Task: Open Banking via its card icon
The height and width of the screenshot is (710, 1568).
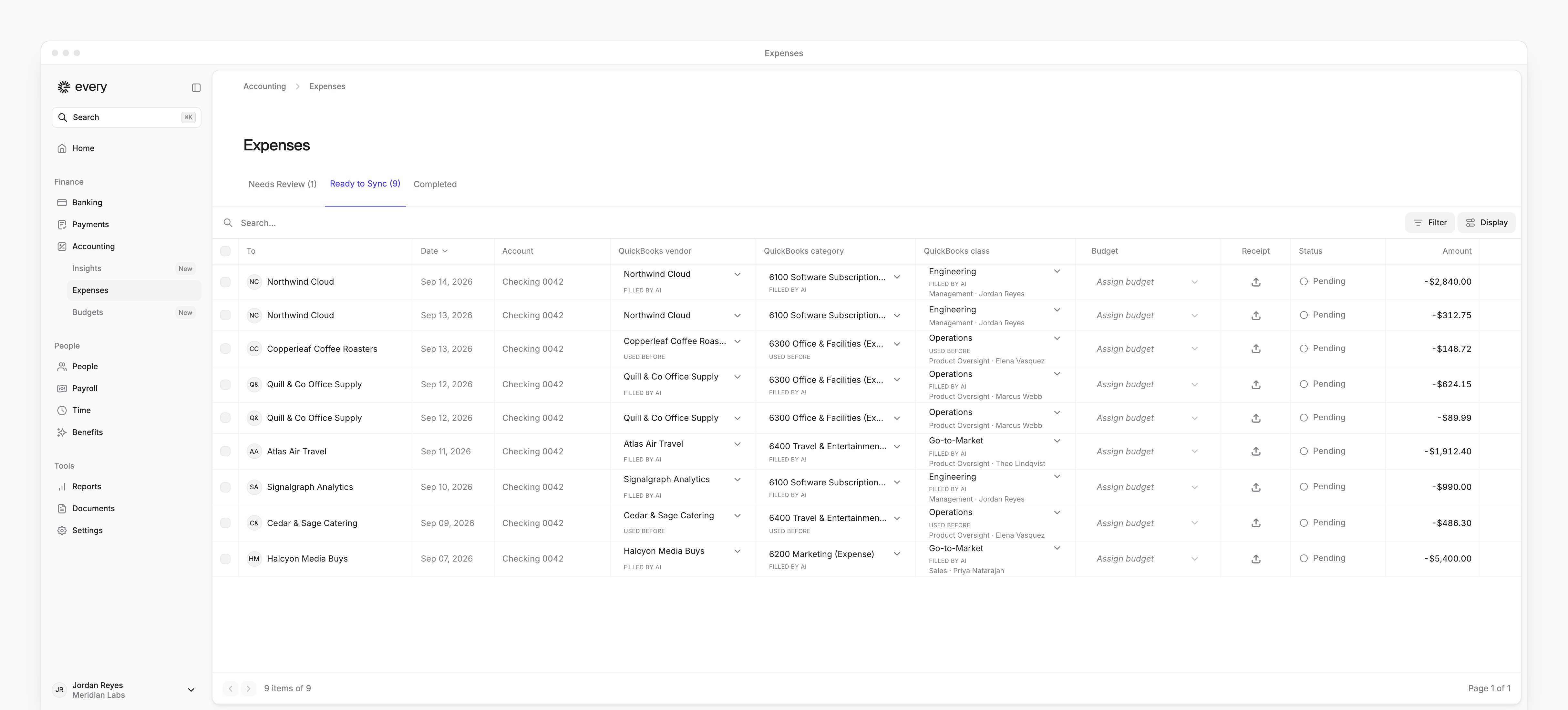Action: [62, 203]
